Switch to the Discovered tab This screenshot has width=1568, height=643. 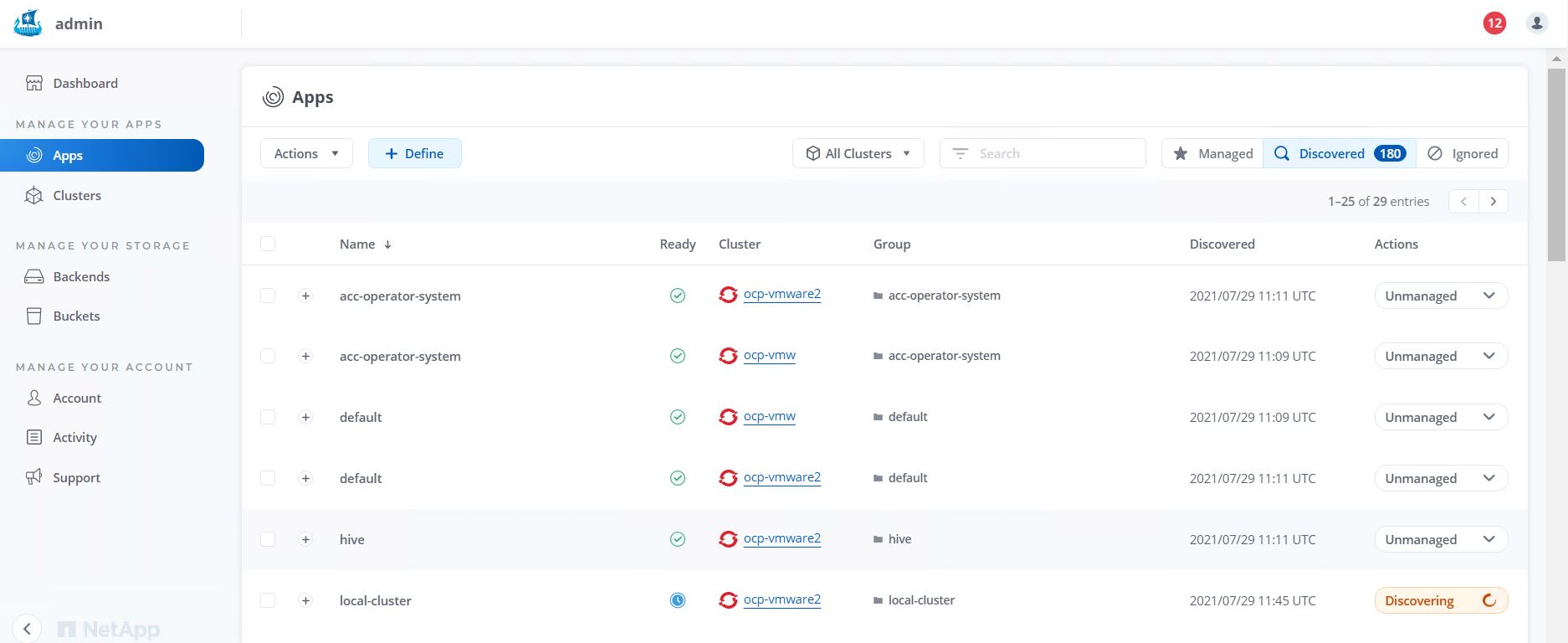point(1340,153)
